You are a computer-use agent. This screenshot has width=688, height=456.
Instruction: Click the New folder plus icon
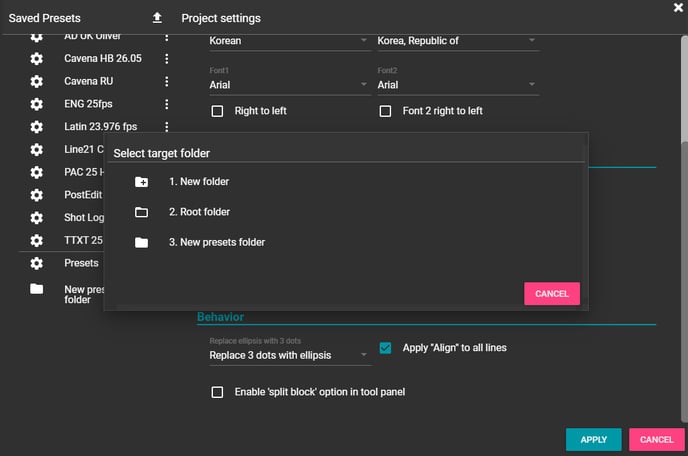(142, 182)
